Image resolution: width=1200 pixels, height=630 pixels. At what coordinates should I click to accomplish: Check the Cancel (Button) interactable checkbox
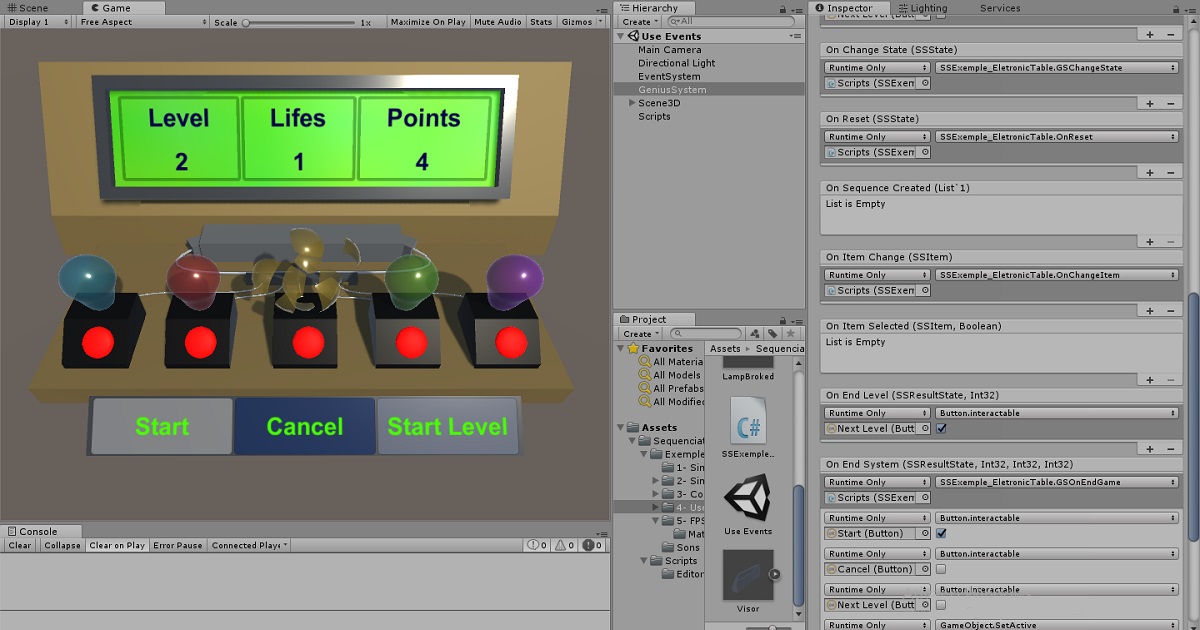pos(941,569)
